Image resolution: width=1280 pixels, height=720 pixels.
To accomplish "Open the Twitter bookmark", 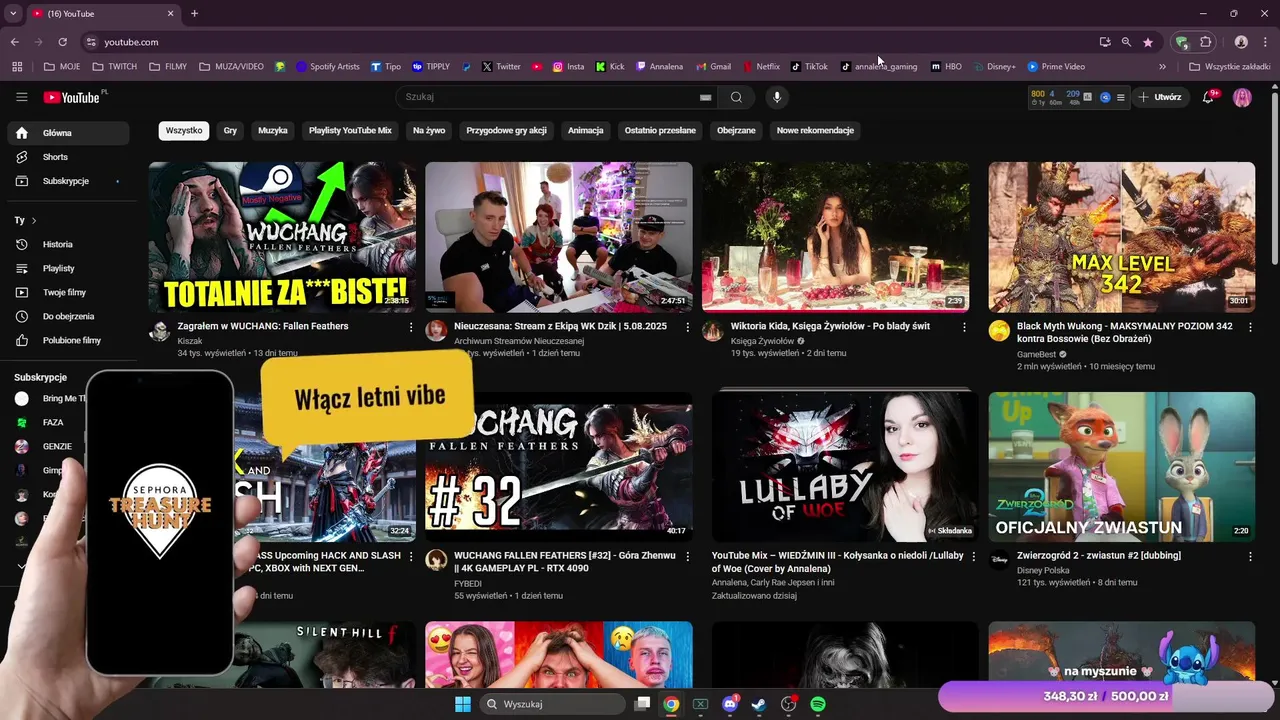I will pos(501,67).
